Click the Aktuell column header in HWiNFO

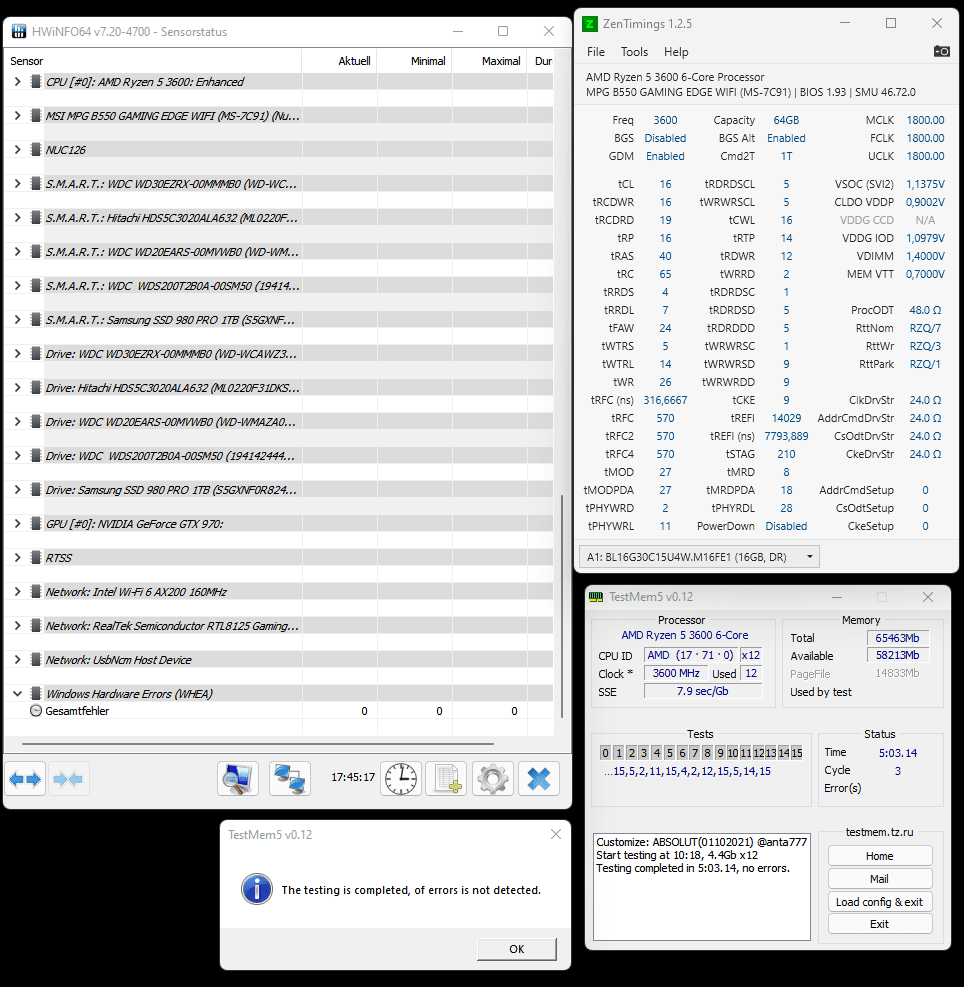pyautogui.click(x=339, y=60)
